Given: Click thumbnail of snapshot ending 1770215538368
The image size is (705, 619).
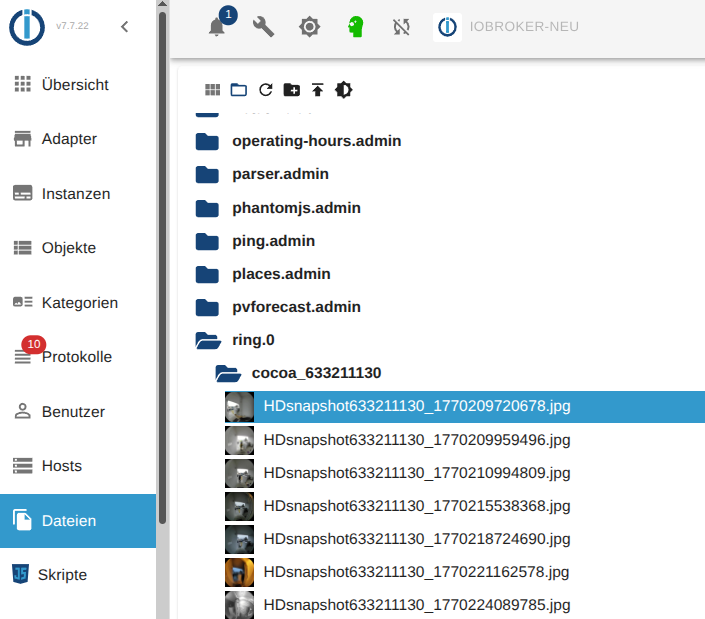Looking at the screenshot, I should point(240,506).
